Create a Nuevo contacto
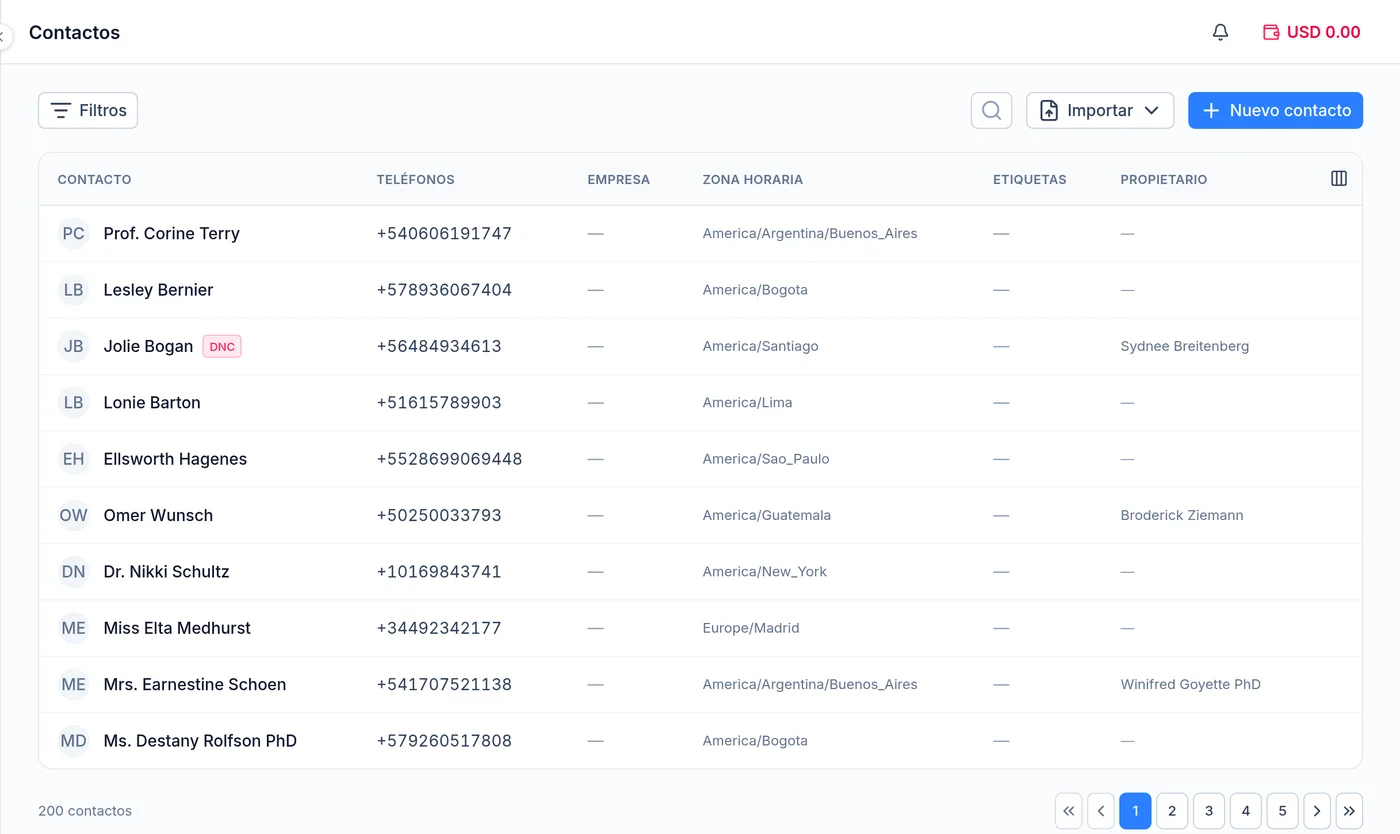The width and height of the screenshot is (1400, 834). [1276, 110]
